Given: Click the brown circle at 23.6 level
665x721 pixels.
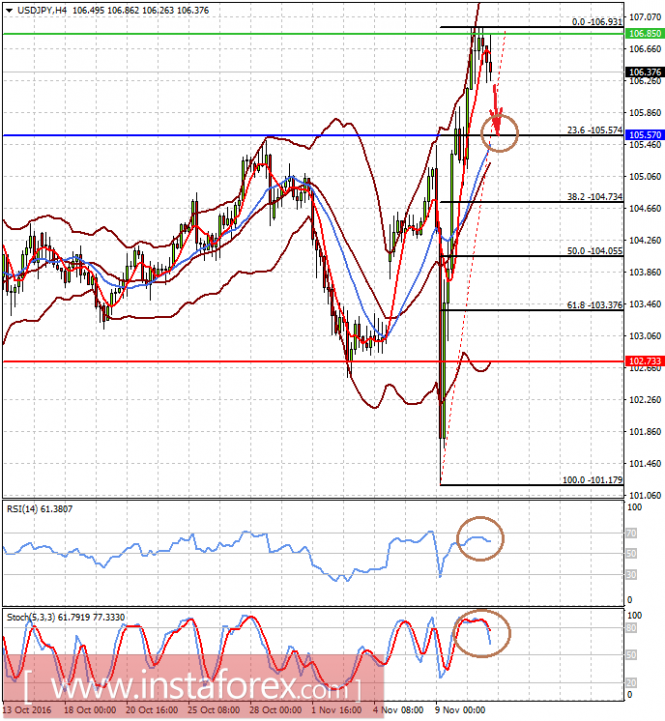Looking at the screenshot, I should 499,133.
